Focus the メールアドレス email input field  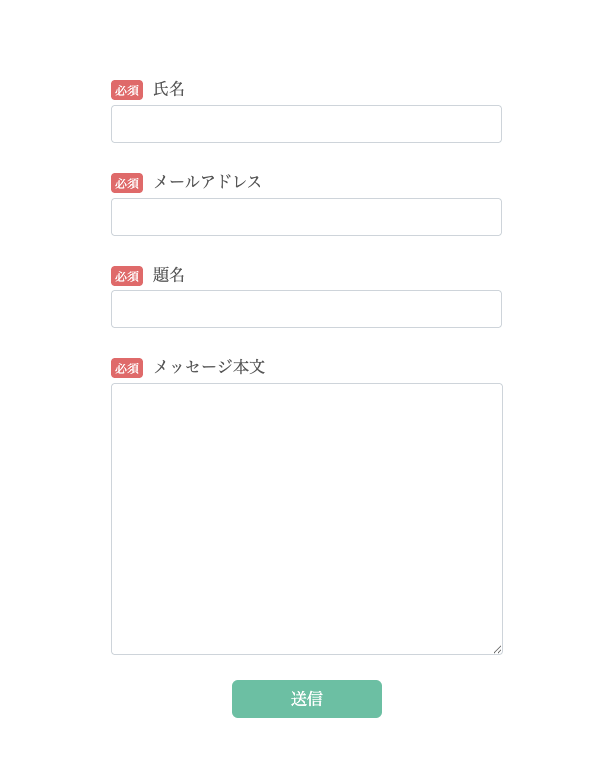(306, 217)
